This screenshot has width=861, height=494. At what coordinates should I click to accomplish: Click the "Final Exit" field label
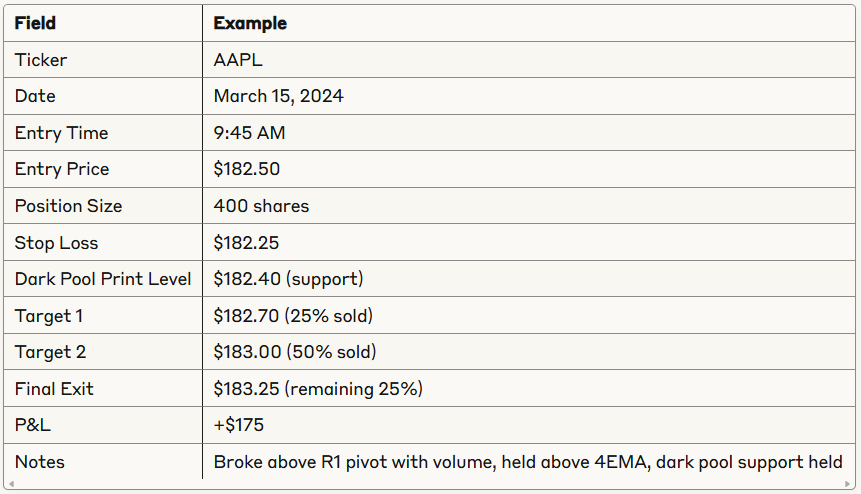(x=55, y=389)
